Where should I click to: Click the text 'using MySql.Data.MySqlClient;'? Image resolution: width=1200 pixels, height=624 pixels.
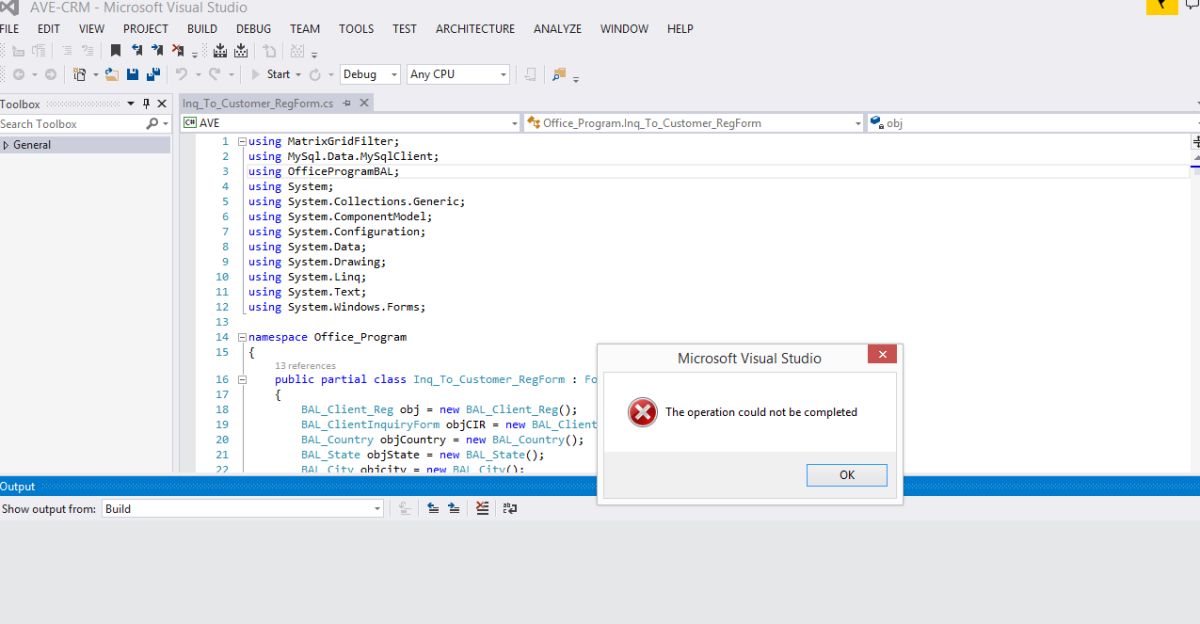[343, 157]
